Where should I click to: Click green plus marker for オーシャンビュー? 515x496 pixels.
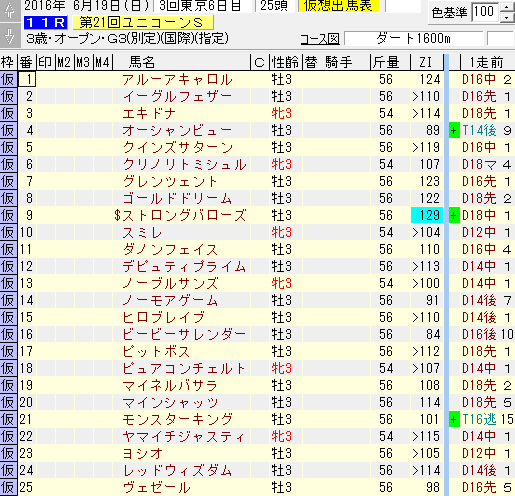tap(454, 130)
